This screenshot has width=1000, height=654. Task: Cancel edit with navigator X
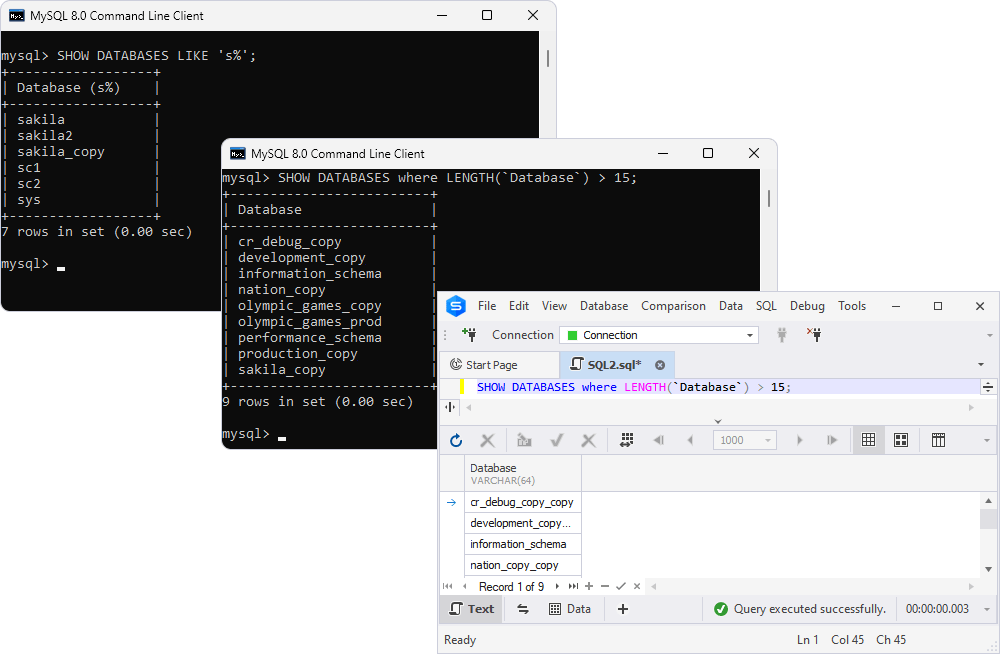pyautogui.click(x=637, y=586)
